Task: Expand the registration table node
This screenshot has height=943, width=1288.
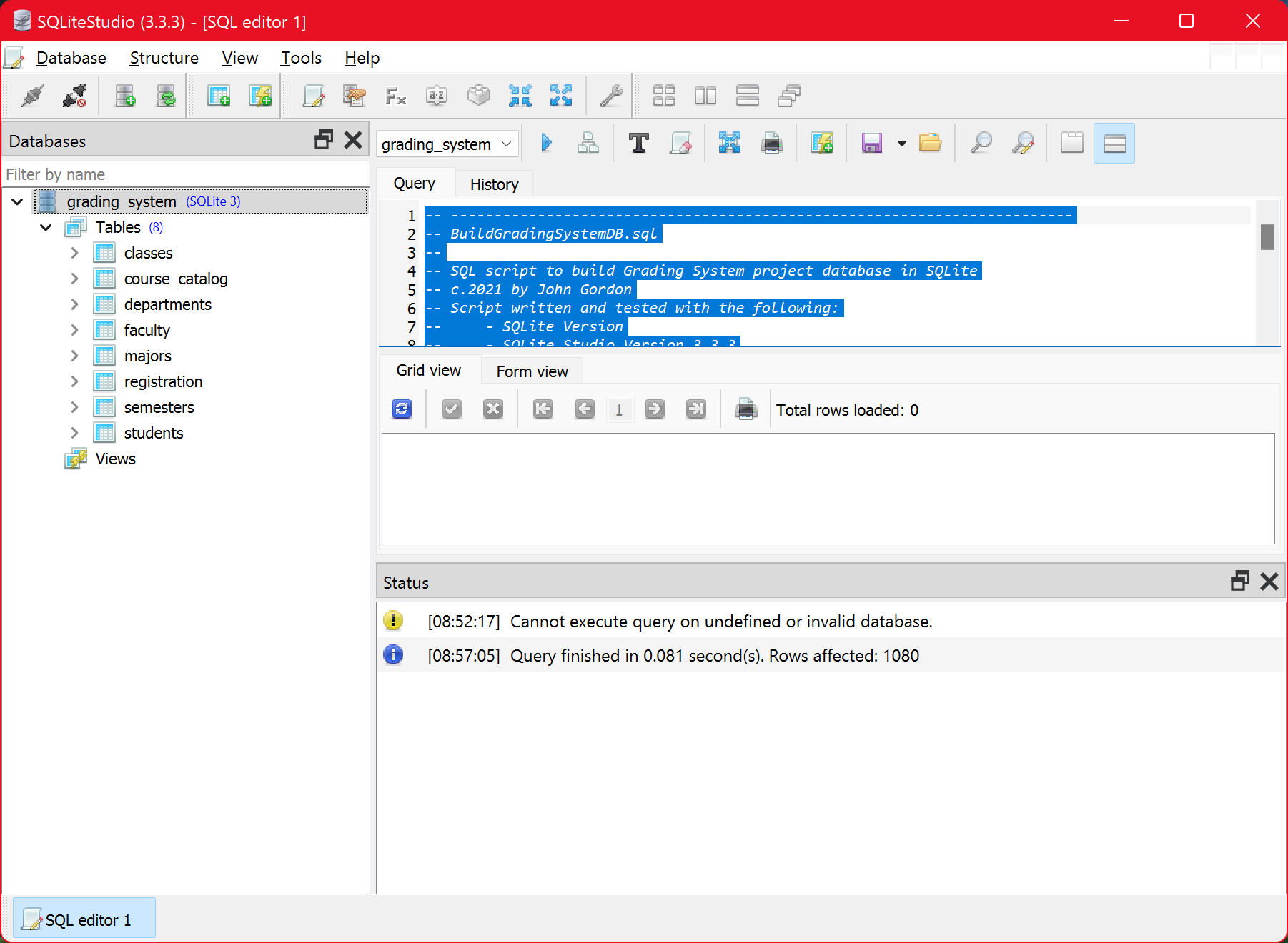Action: 74,382
